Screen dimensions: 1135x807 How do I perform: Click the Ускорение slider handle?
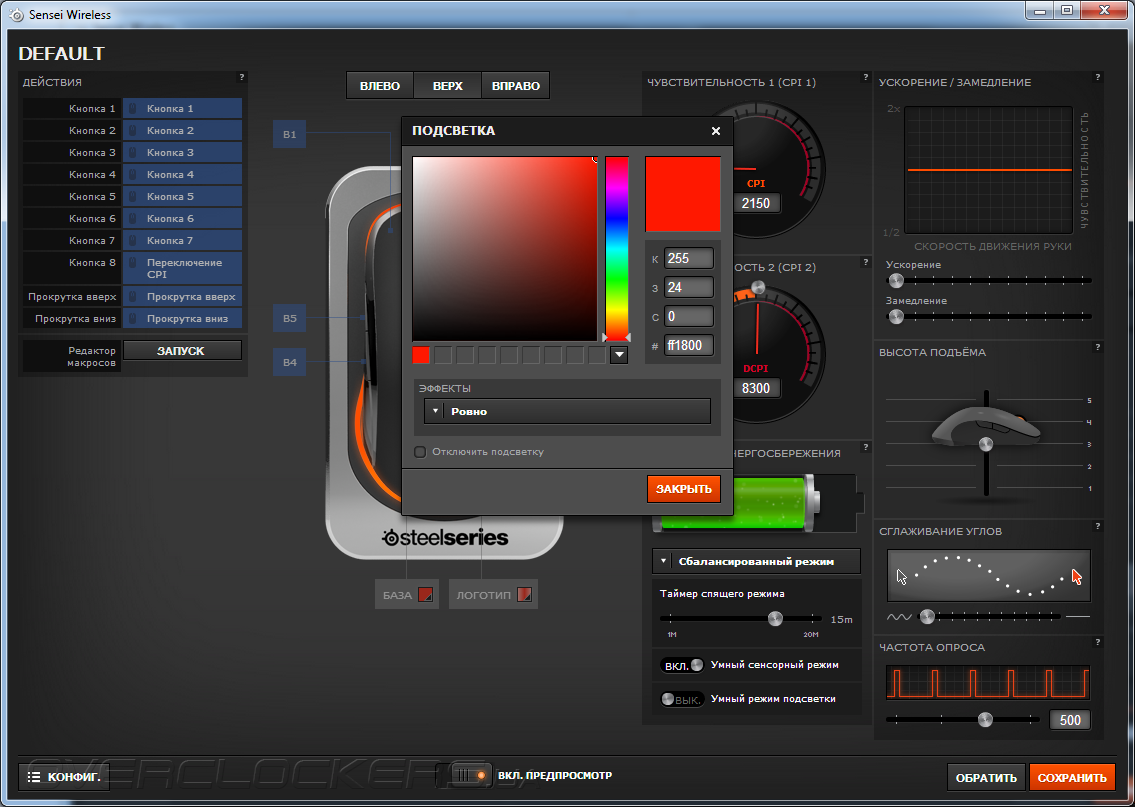896,280
